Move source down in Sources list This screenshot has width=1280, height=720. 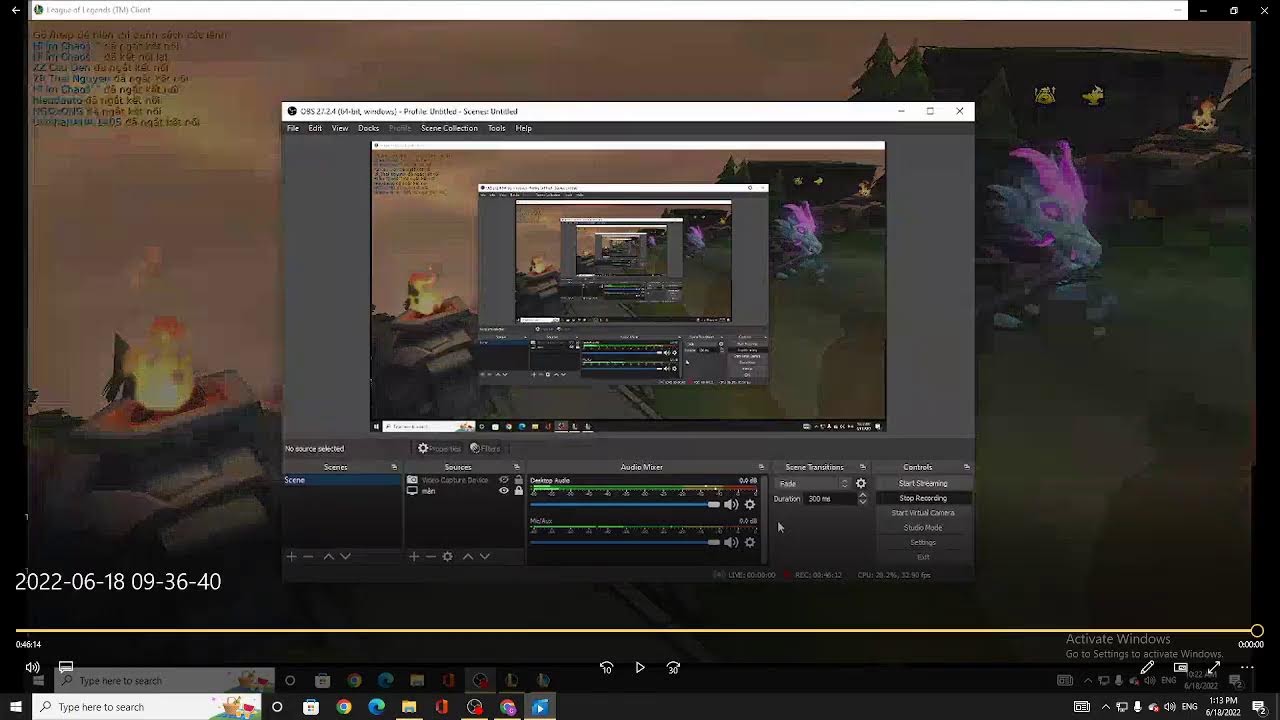point(484,556)
